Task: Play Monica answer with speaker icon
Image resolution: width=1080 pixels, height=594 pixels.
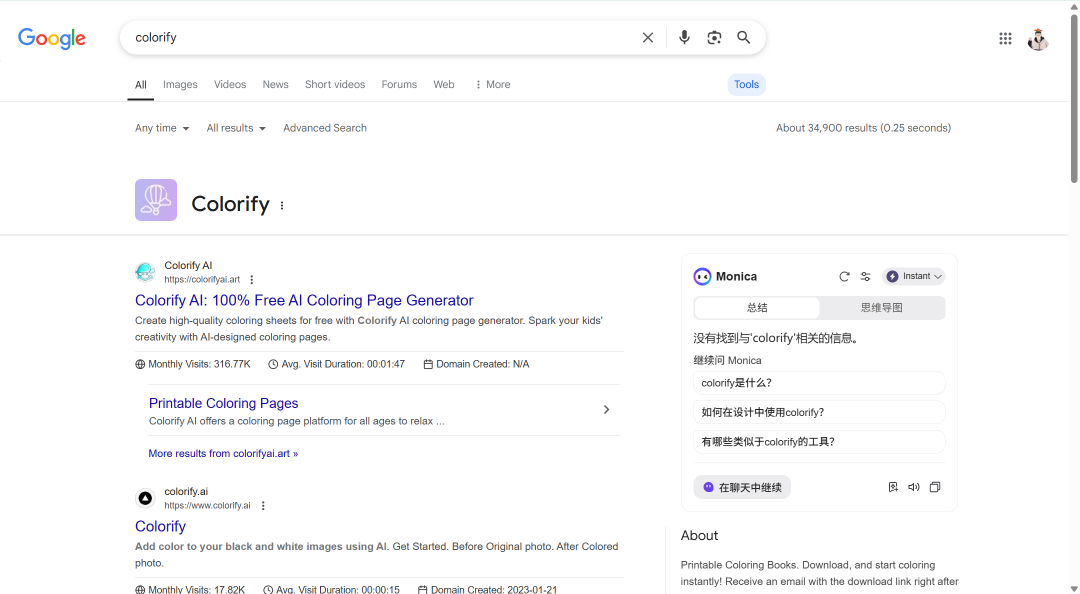Action: click(x=914, y=487)
